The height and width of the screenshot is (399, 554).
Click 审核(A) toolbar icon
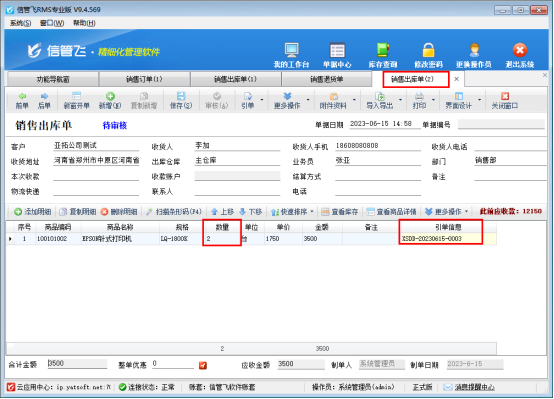(x=217, y=101)
